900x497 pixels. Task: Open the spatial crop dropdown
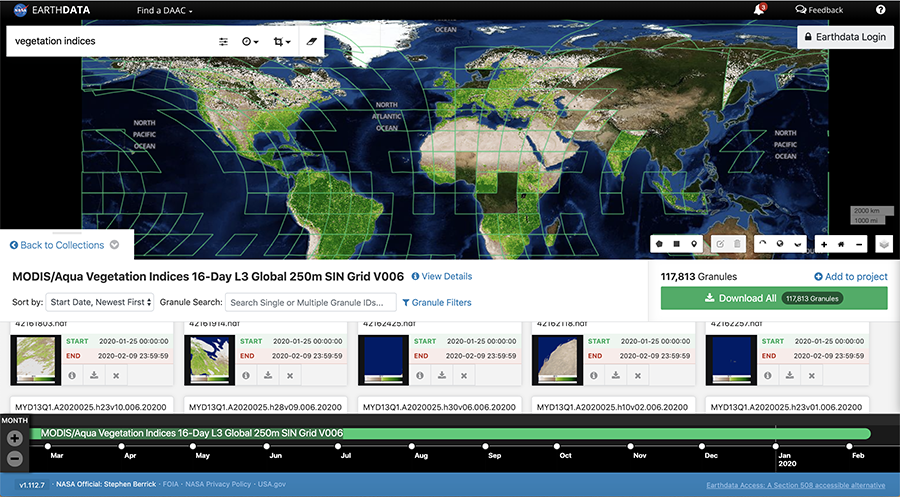tap(282, 41)
